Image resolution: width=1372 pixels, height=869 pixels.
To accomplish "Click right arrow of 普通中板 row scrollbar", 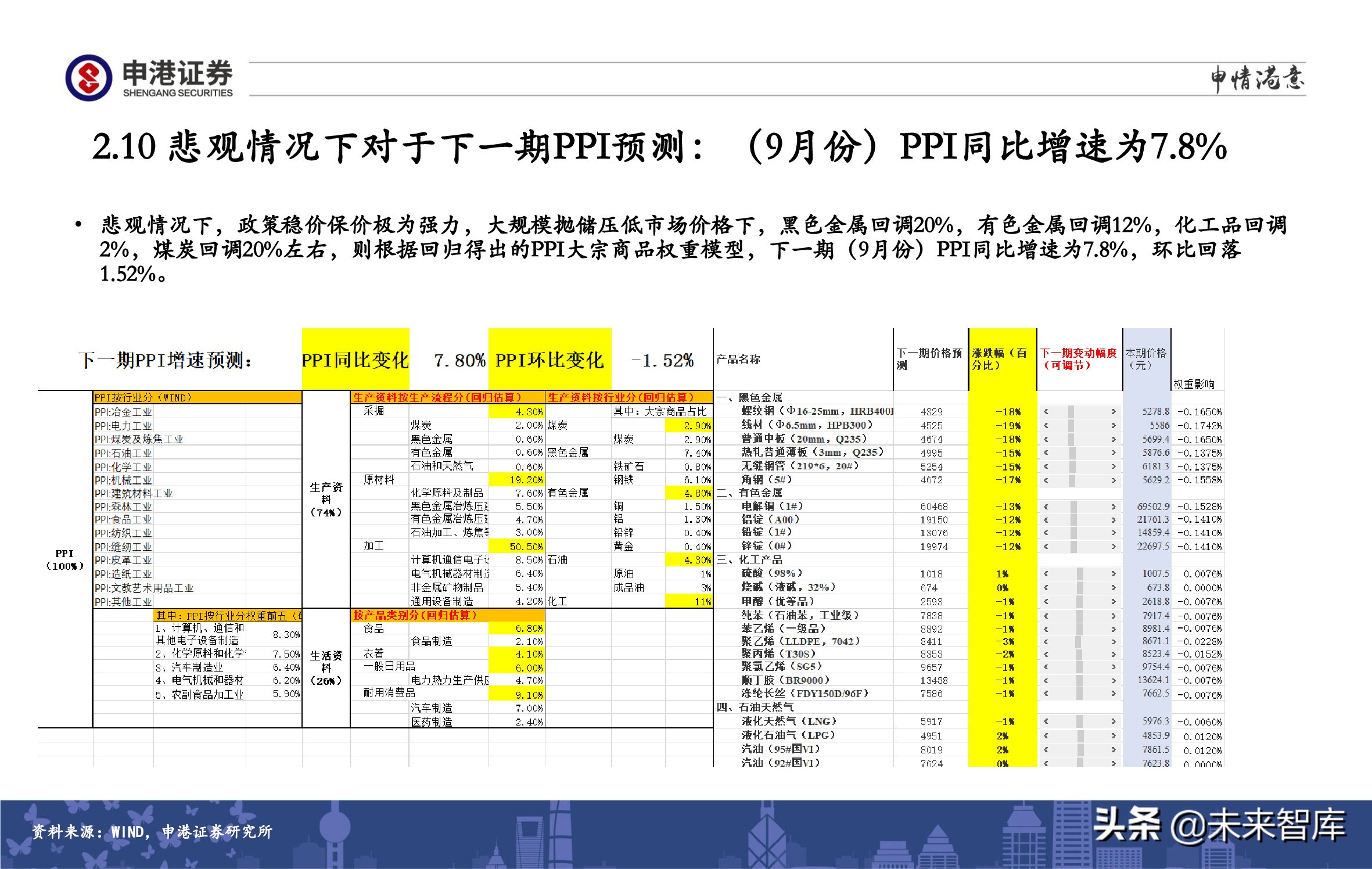I will tap(1114, 439).
